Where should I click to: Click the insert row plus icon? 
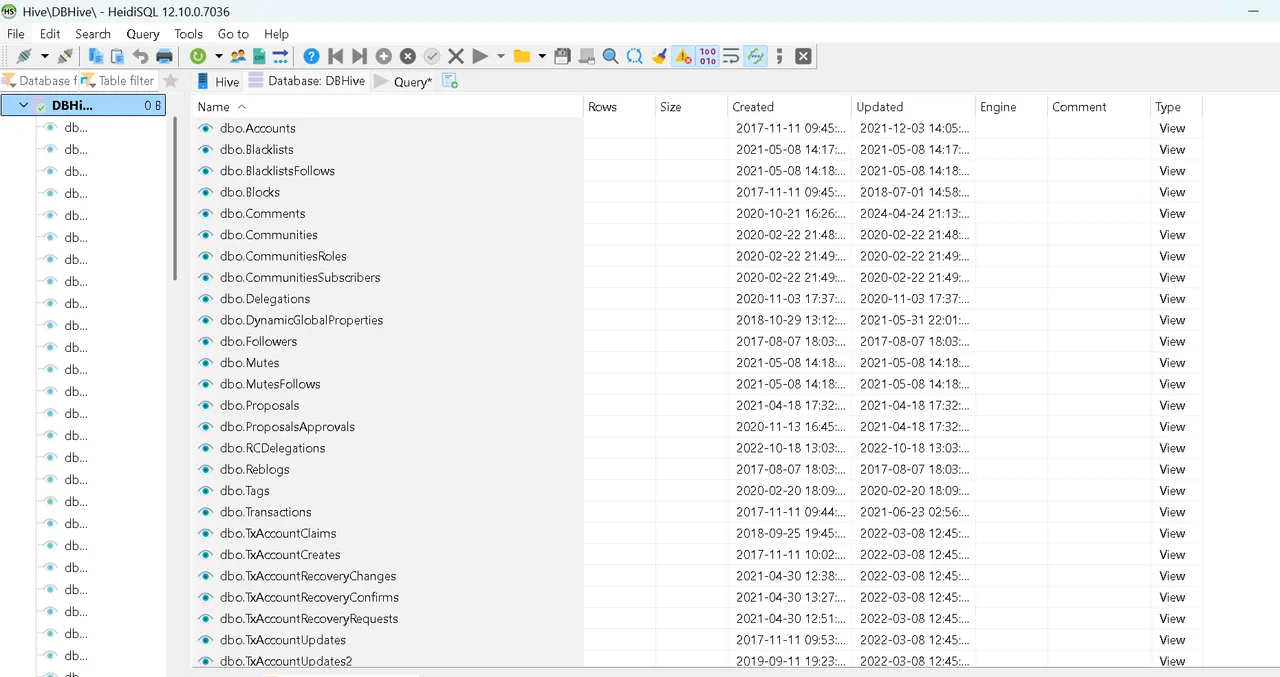tap(384, 56)
